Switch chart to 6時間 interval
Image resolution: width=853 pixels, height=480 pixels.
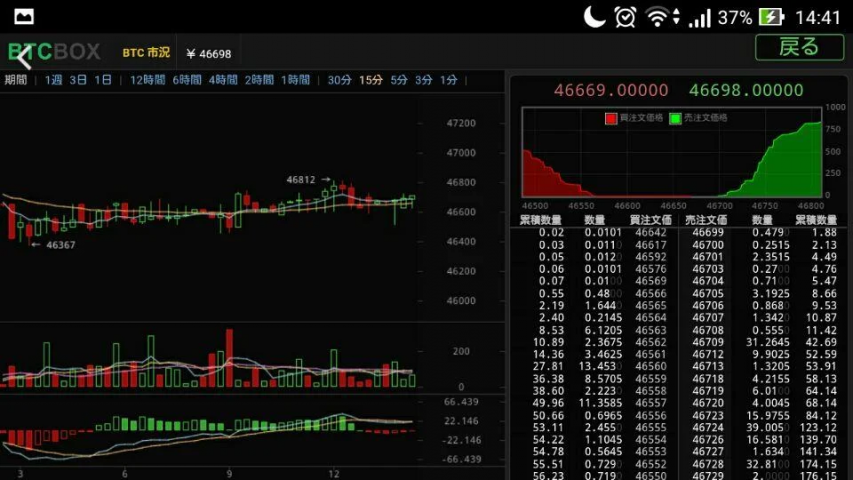187,80
